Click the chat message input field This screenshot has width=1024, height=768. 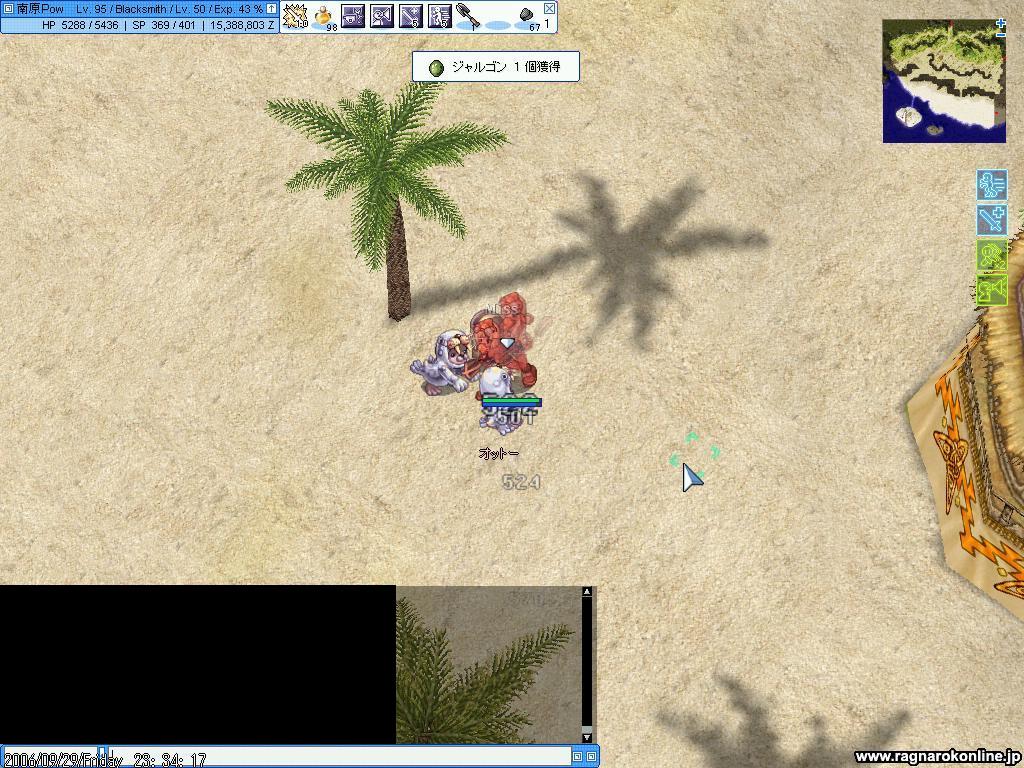[x=338, y=758]
